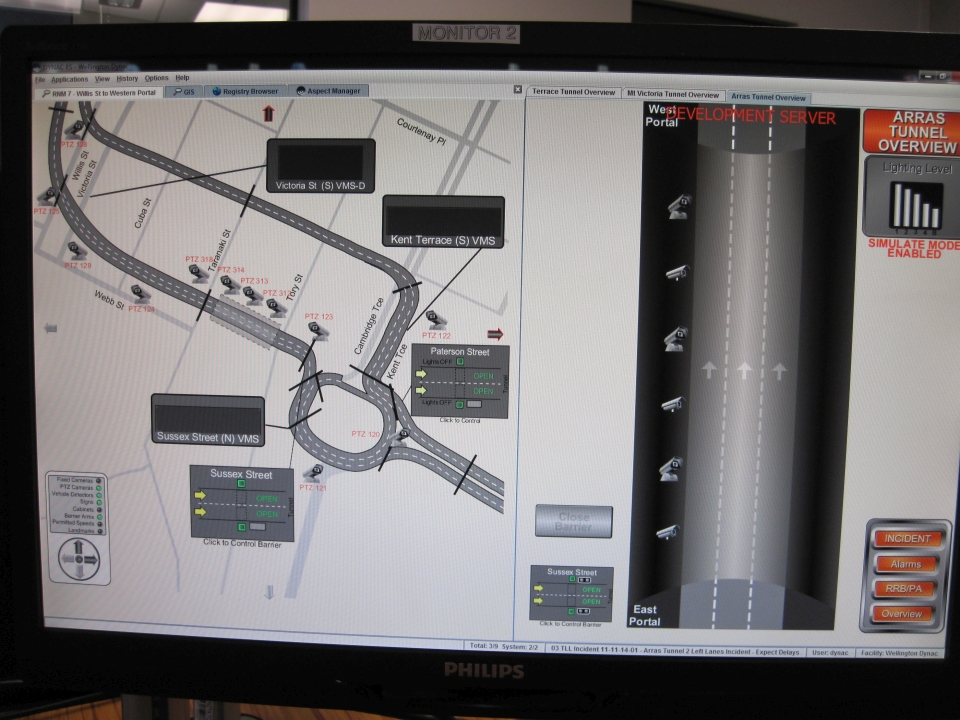Open the Applications menu
The height and width of the screenshot is (720, 960).
[69, 79]
